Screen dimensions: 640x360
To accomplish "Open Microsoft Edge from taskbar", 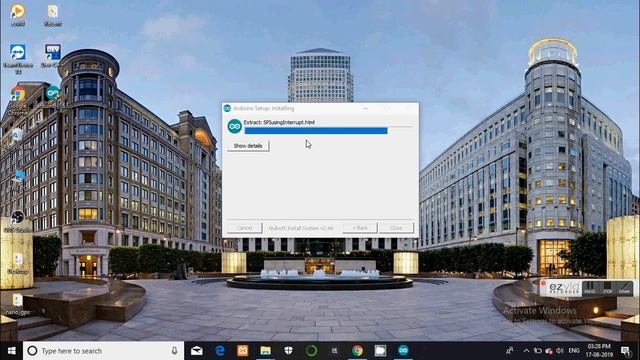I will pos(220,351).
